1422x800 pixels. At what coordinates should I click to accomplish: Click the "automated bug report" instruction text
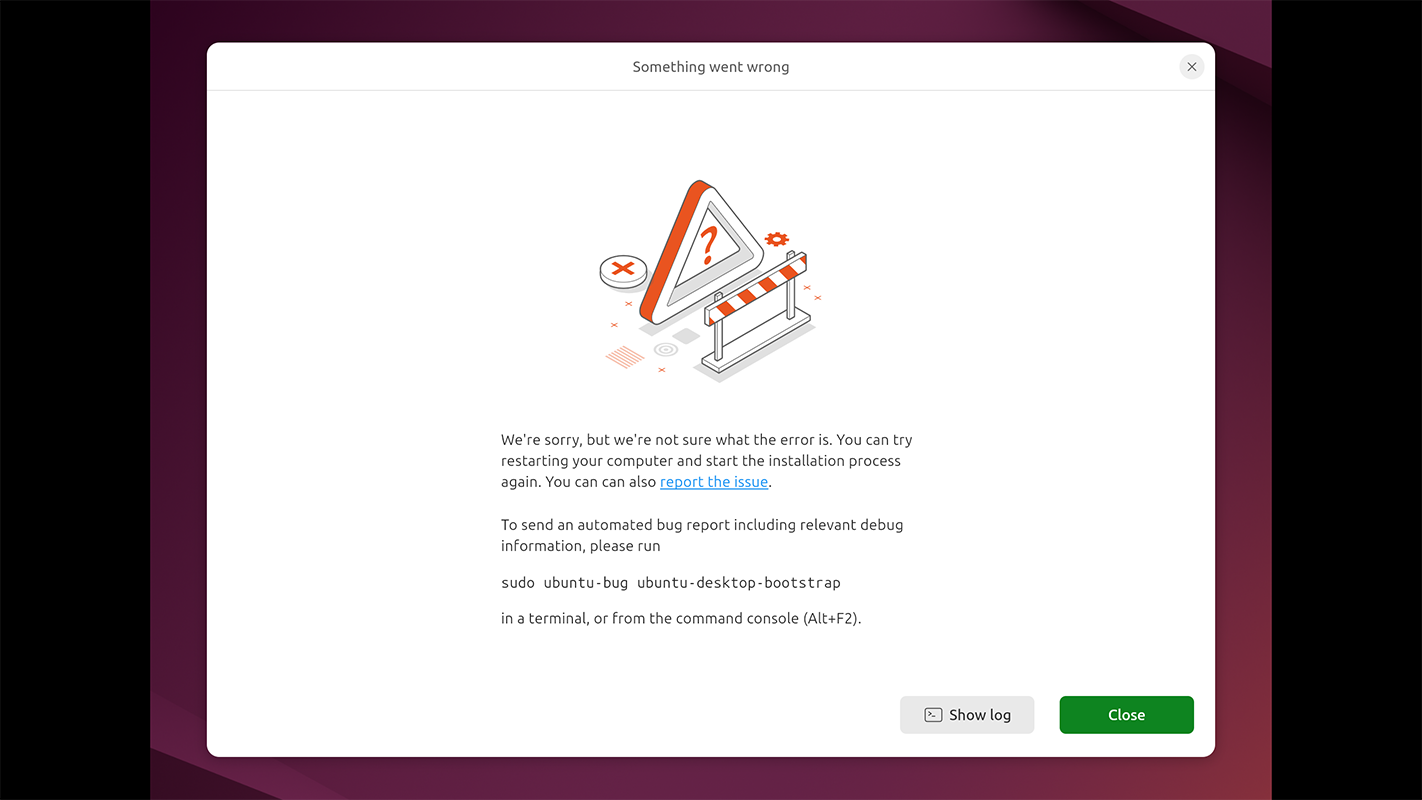[702, 535]
